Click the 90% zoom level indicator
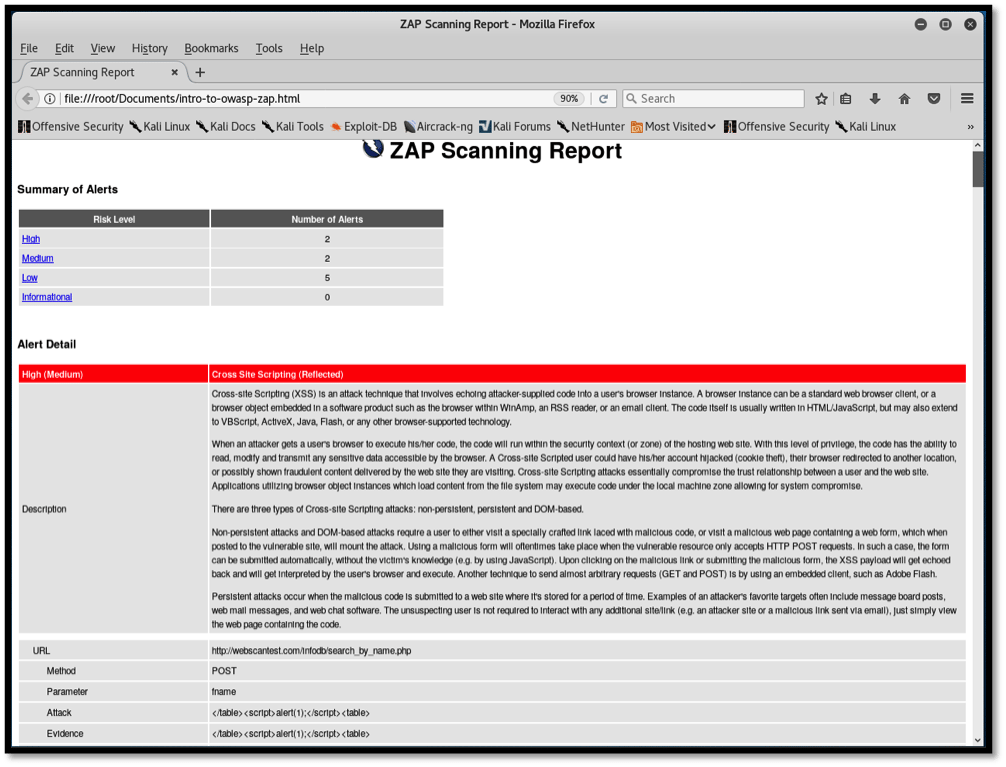Viewport: 1006px width, 767px height. click(x=569, y=99)
